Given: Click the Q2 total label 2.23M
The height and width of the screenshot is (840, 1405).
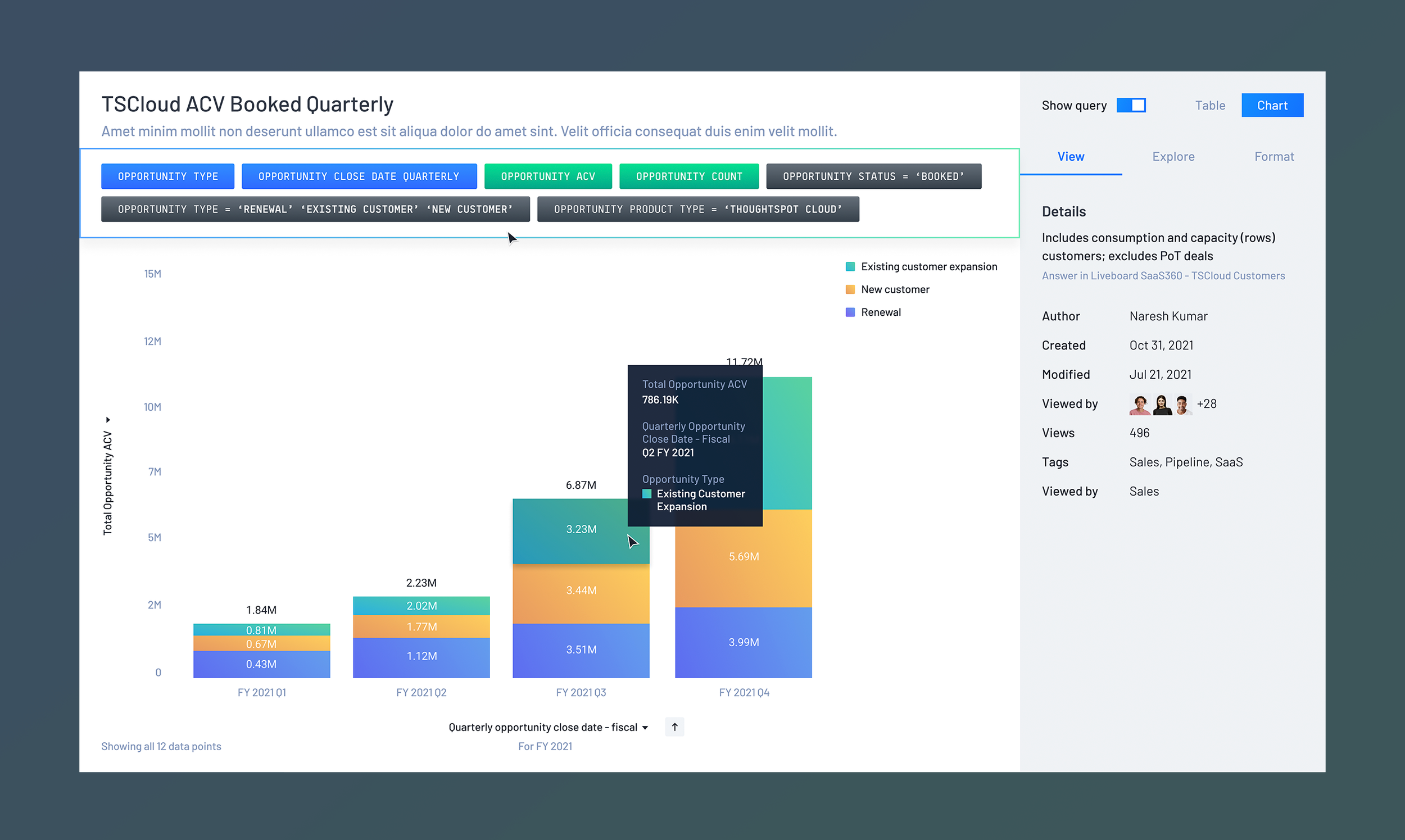Looking at the screenshot, I should 421,583.
